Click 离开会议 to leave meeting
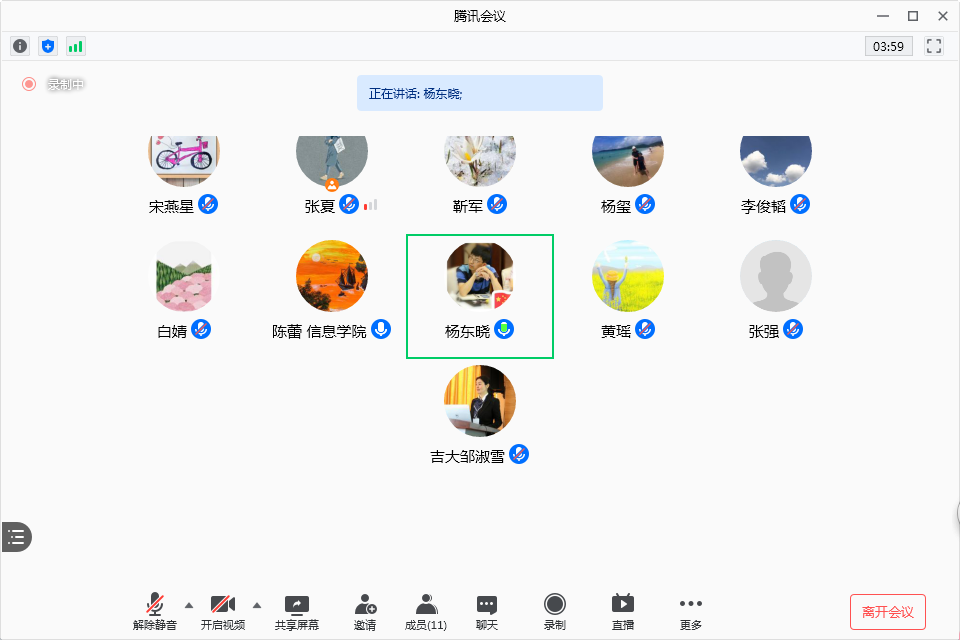Screen dimensions: 960x640 (888, 611)
